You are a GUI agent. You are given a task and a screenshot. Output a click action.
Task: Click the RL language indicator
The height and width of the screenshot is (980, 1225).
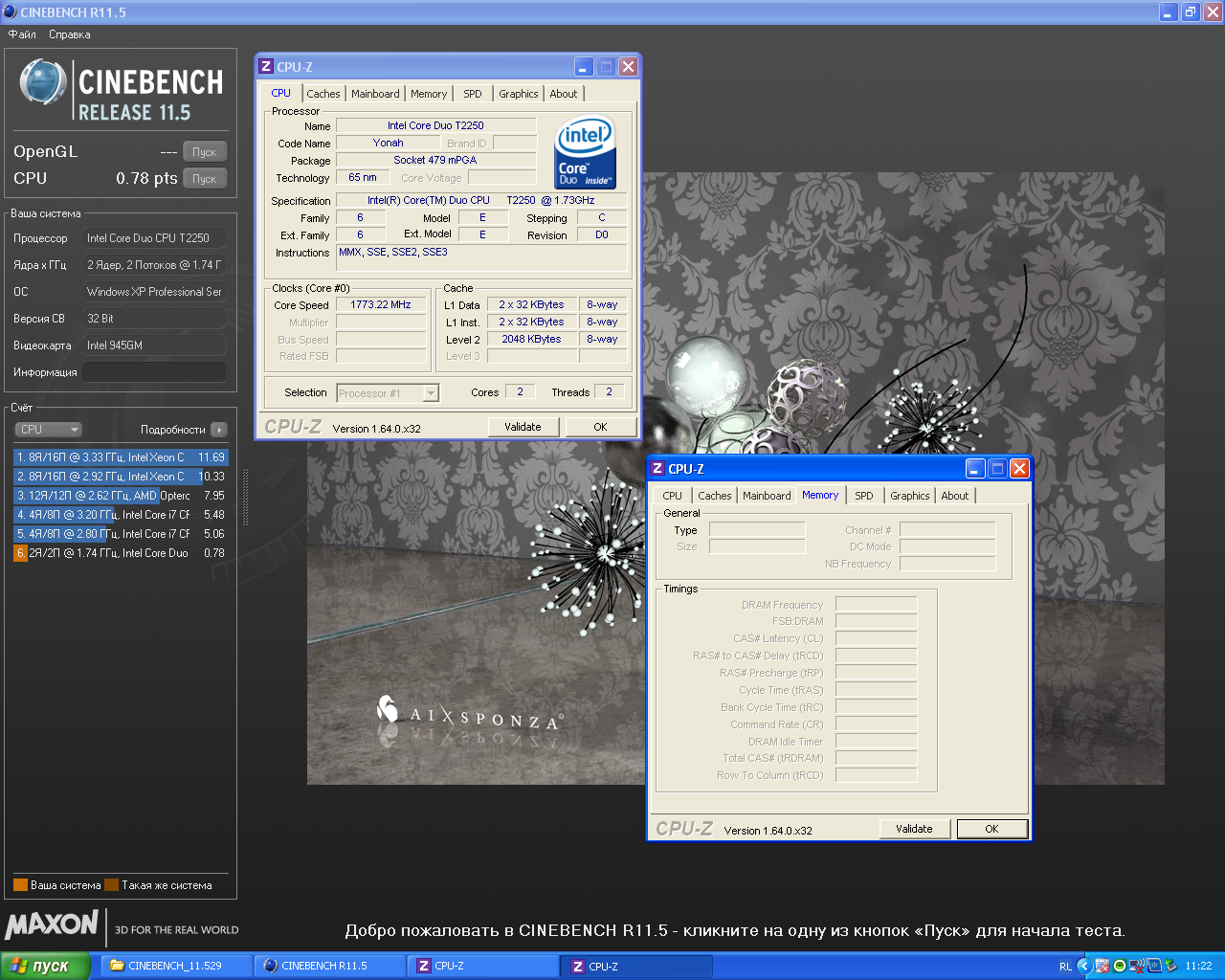[x=1065, y=967]
